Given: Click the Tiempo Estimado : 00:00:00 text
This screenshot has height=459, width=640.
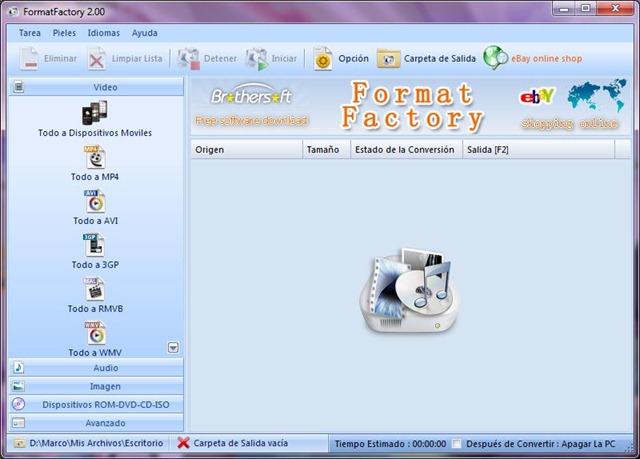Looking at the screenshot, I should coord(390,444).
